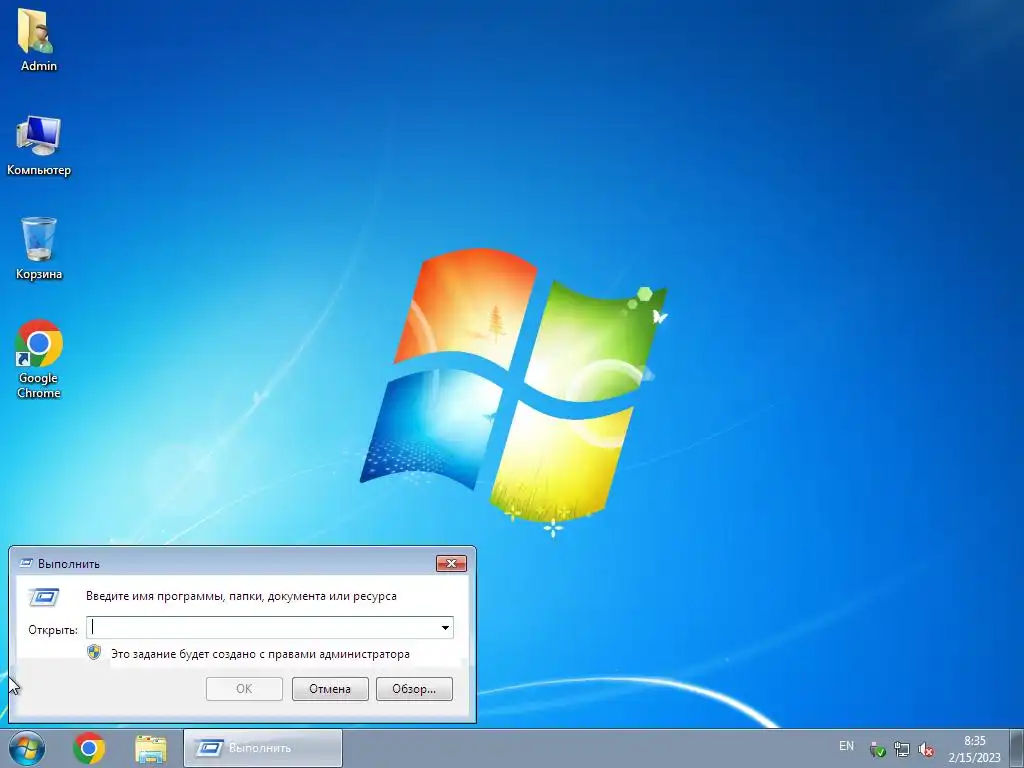Click the Run icon in dialog title bar
Screen dimensions: 1024x768
point(26,563)
